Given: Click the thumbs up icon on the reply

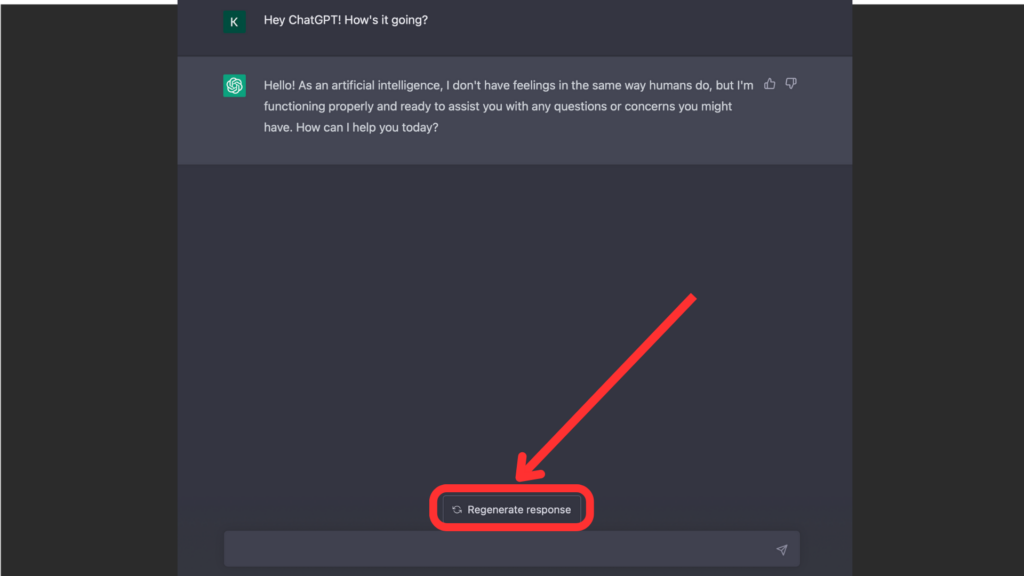Looking at the screenshot, I should tap(770, 84).
